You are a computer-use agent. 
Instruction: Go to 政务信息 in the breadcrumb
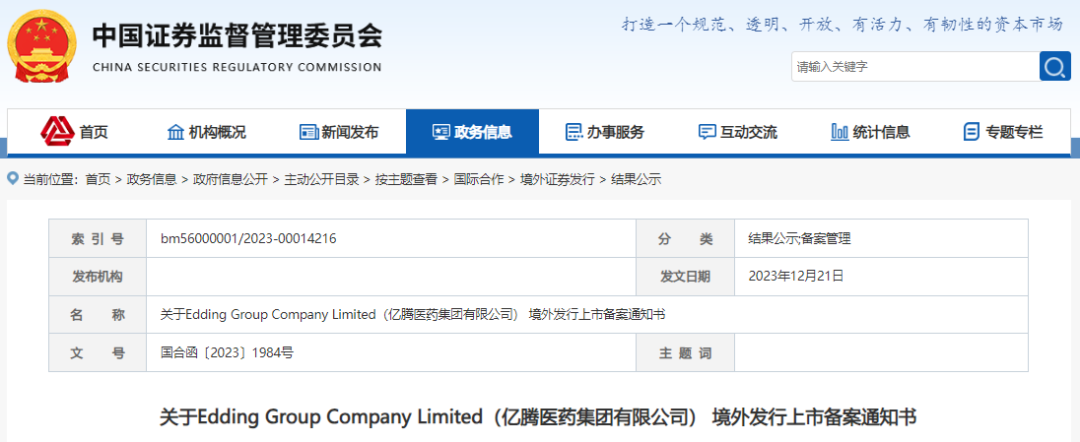152,180
